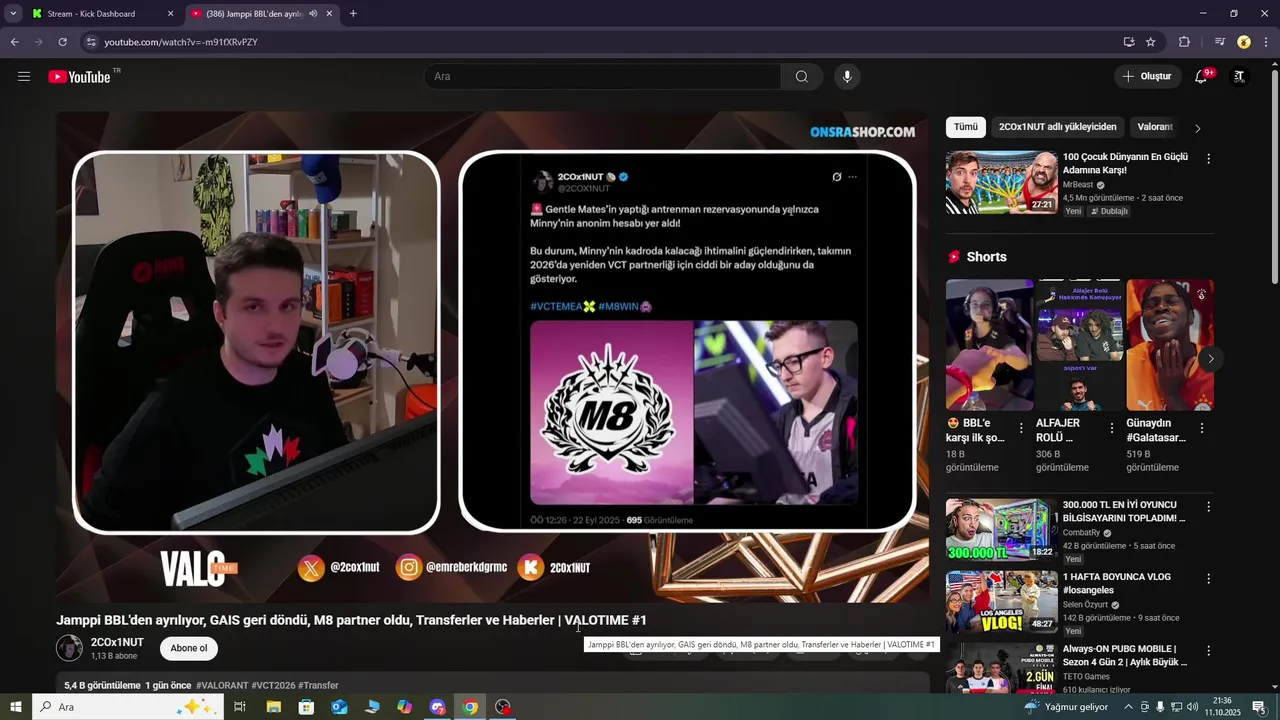Select the Tümü filter chip

coord(965,127)
